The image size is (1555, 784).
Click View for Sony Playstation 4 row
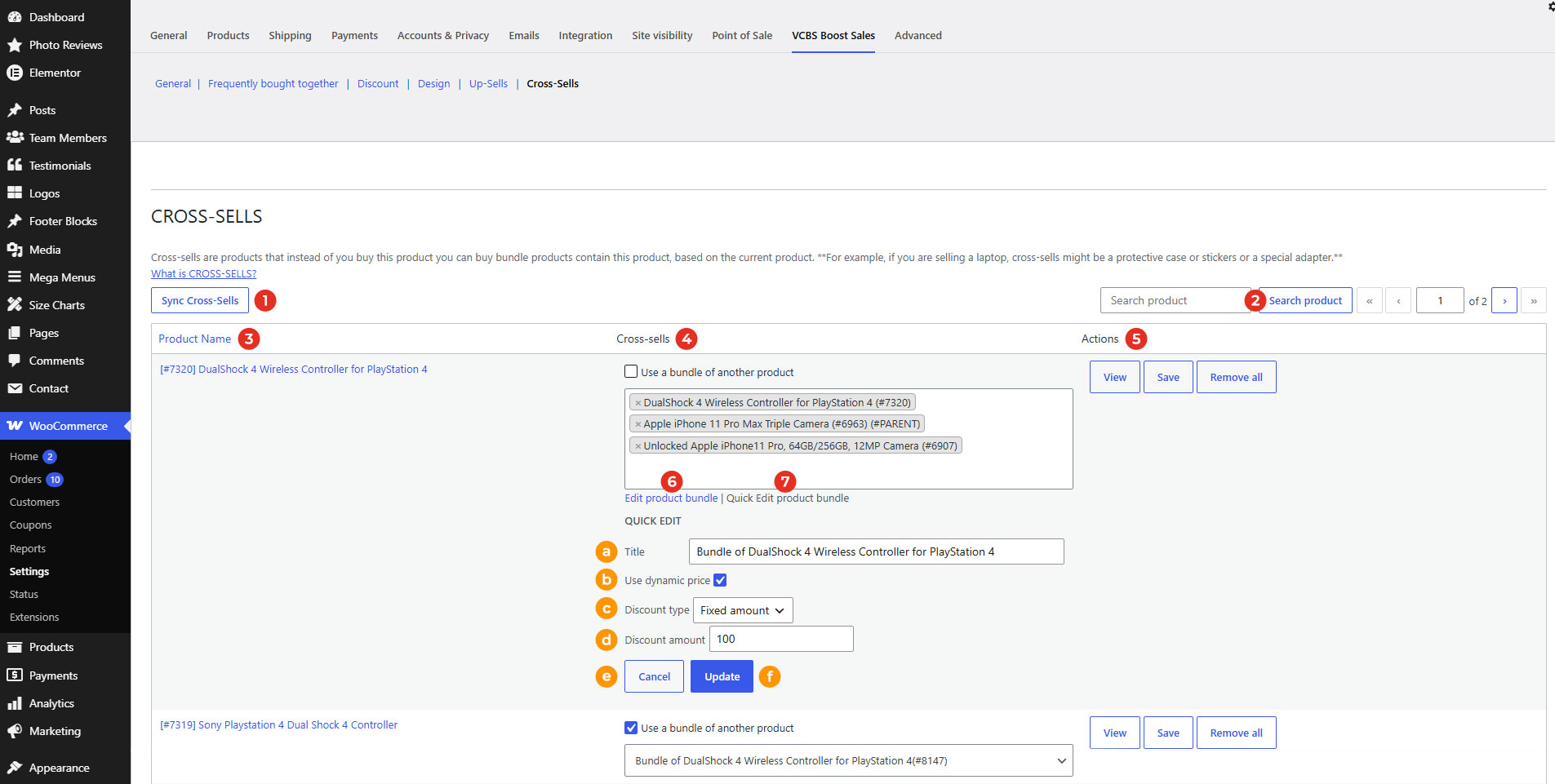[1115, 733]
